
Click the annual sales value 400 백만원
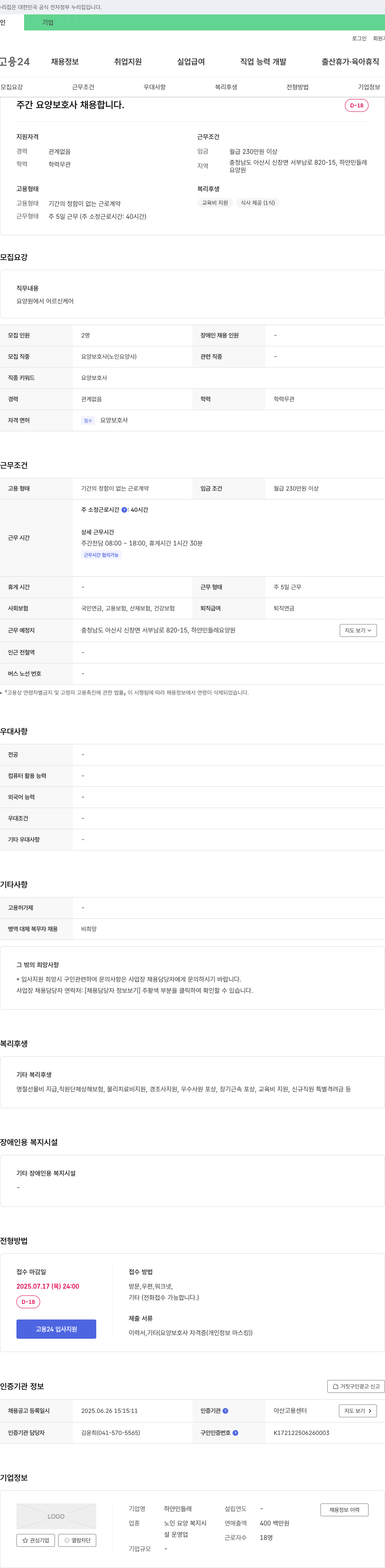click(274, 1523)
